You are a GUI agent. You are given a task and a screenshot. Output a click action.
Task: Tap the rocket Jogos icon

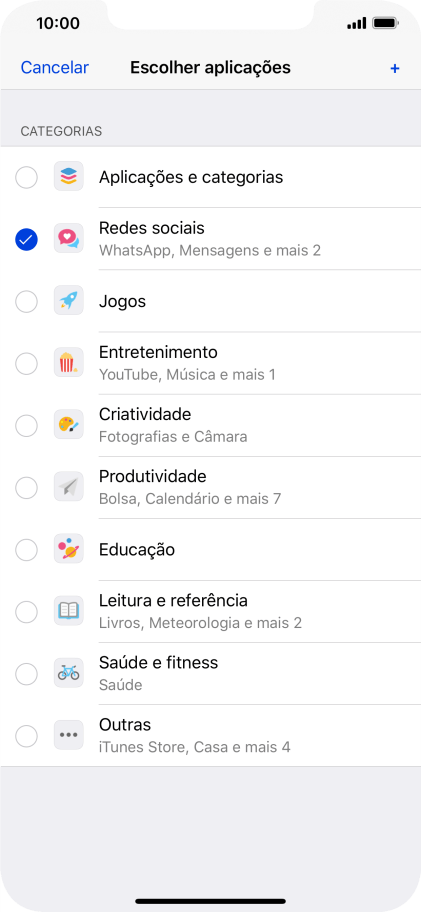[x=69, y=301]
